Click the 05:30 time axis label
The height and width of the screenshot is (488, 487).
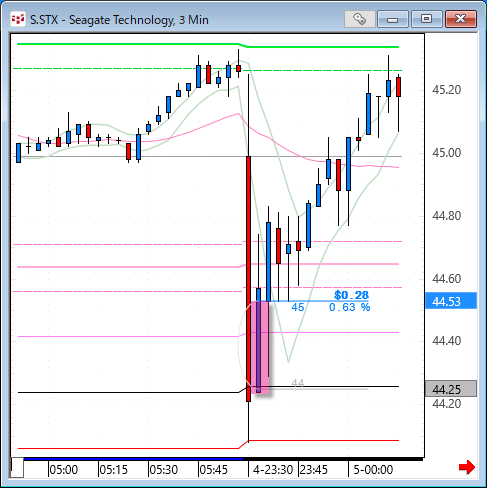pyautogui.click(x=163, y=470)
